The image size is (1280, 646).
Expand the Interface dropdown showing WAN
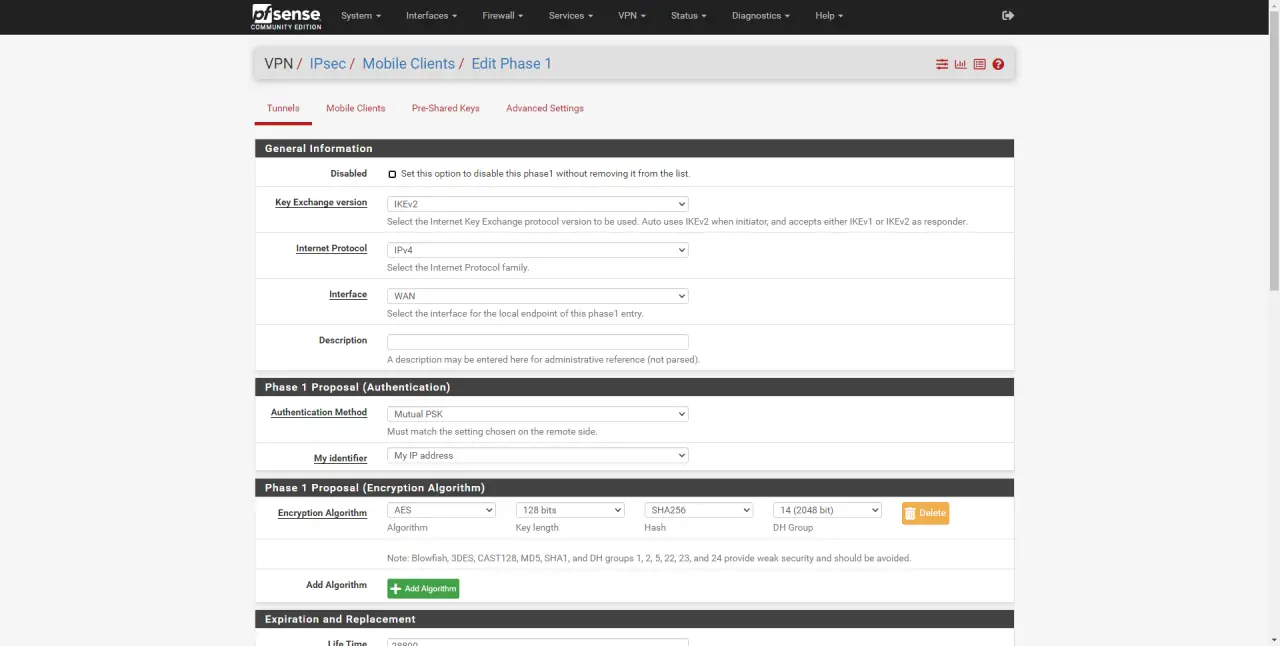pos(537,296)
